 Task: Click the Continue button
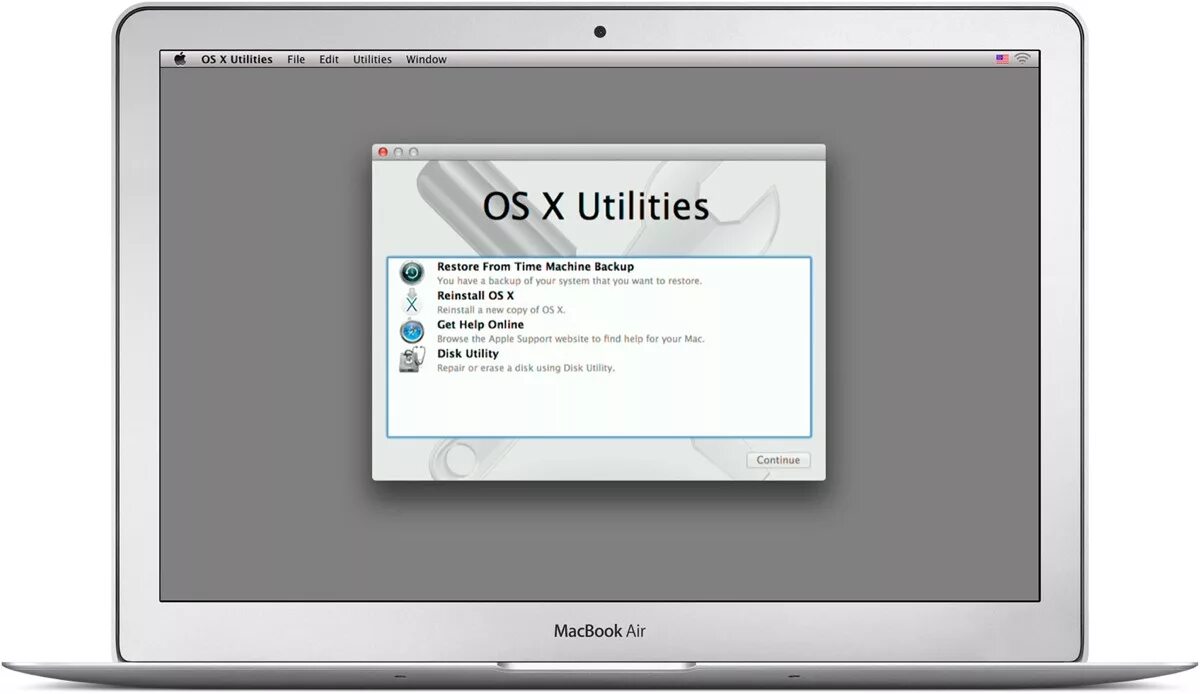click(778, 460)
